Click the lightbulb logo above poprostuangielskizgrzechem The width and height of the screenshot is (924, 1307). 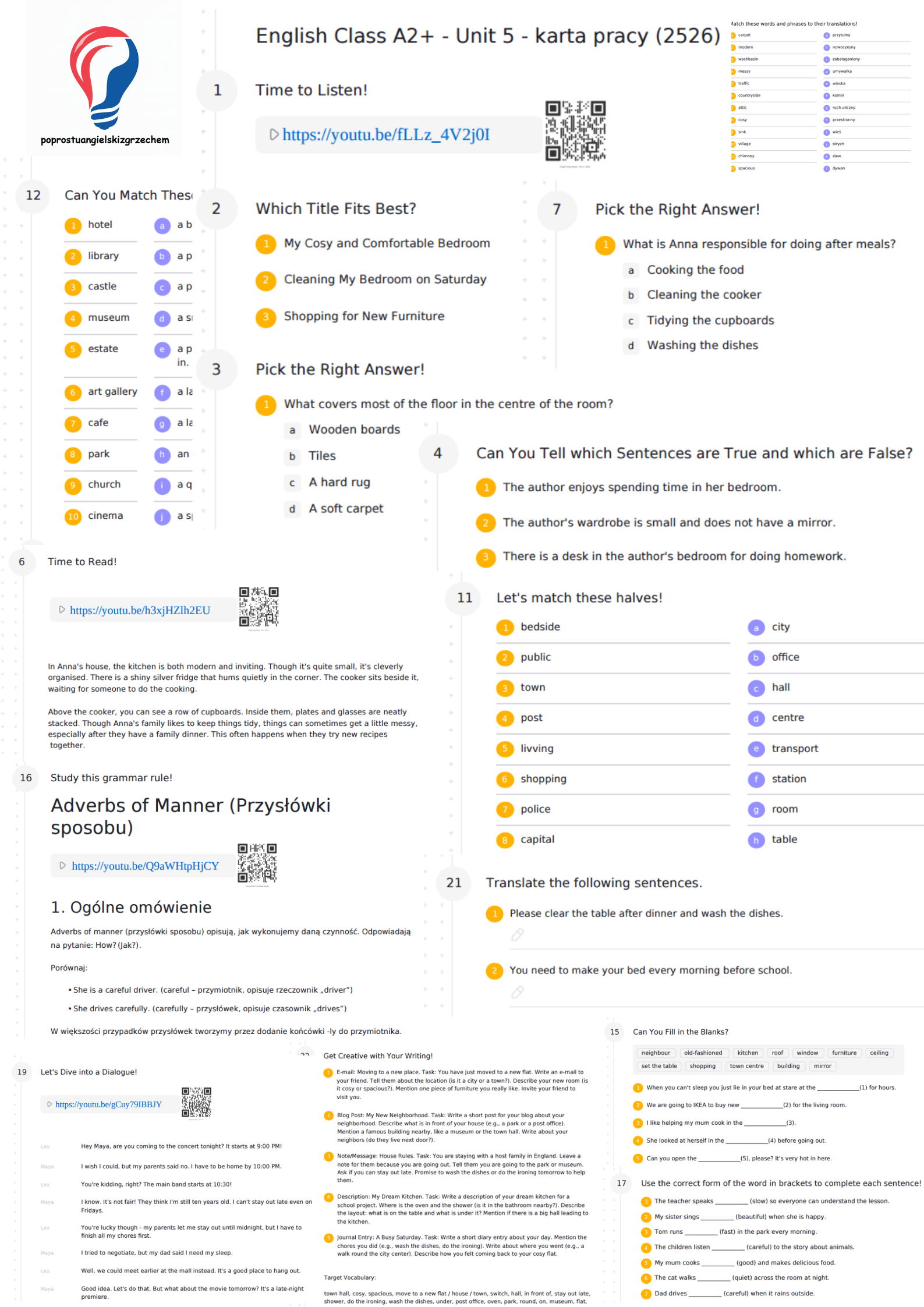[x=104, y=76]
